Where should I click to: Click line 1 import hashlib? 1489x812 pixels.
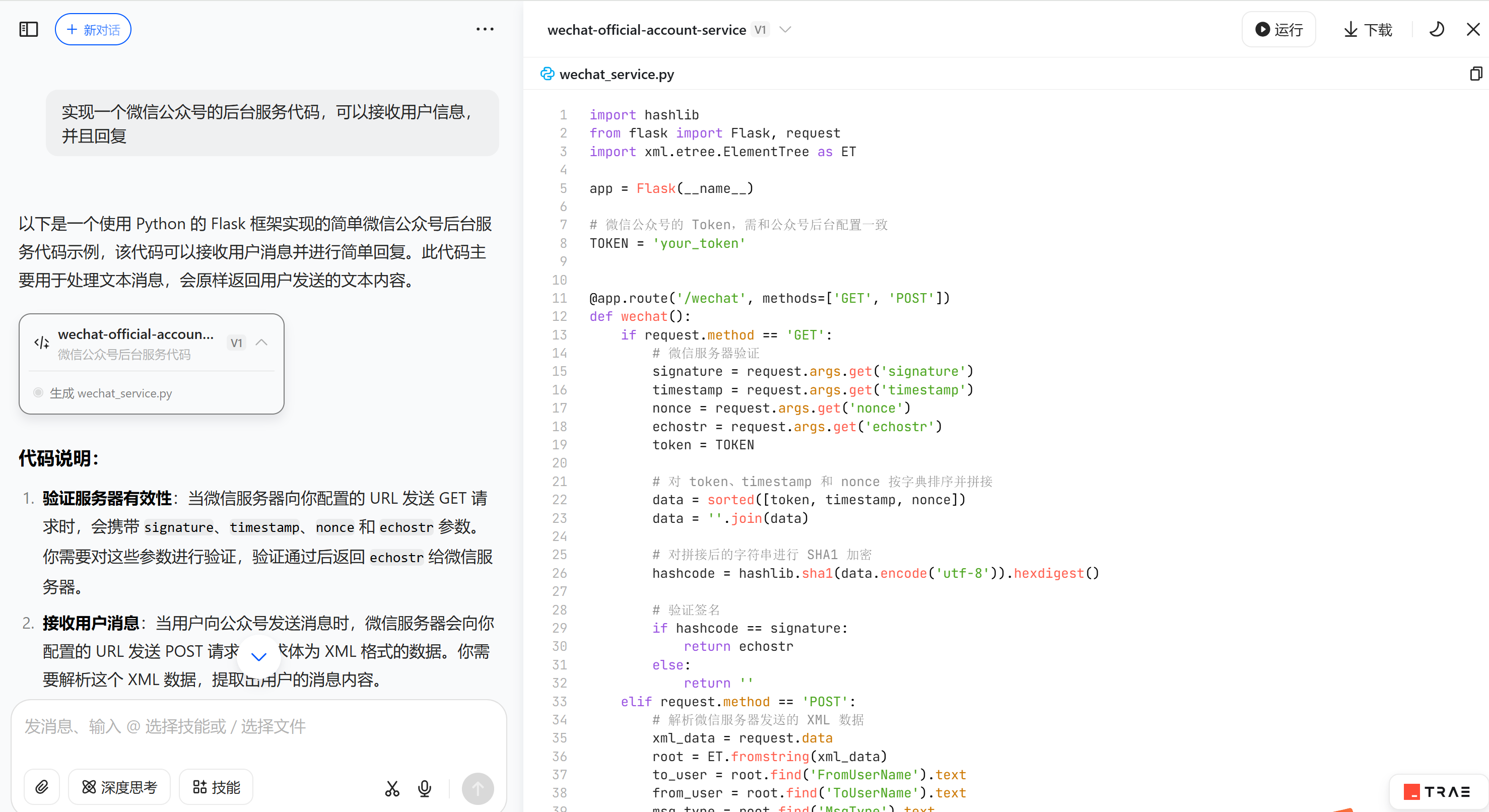point(644,115)
